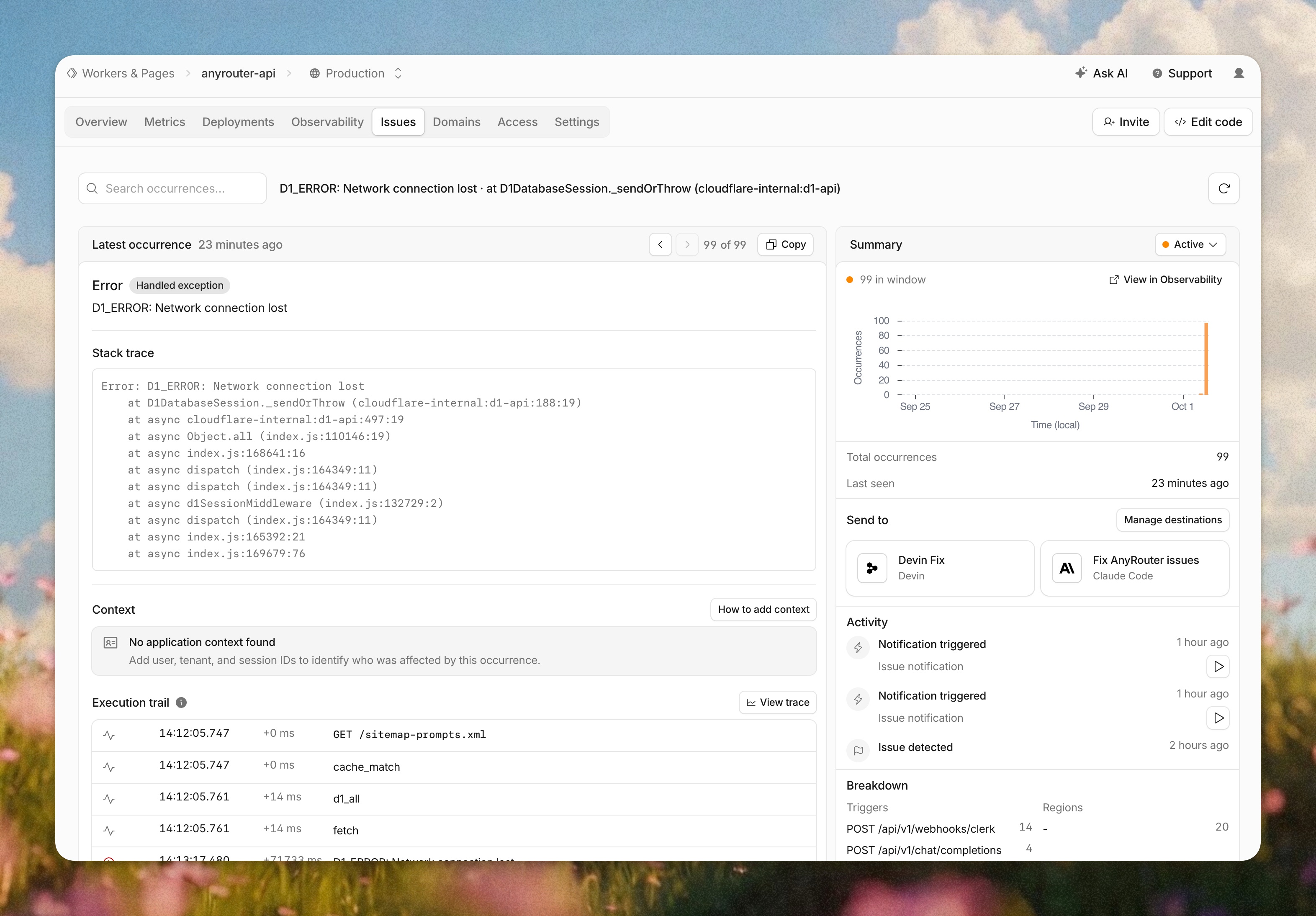Click the Execution trail info icon

181,703
